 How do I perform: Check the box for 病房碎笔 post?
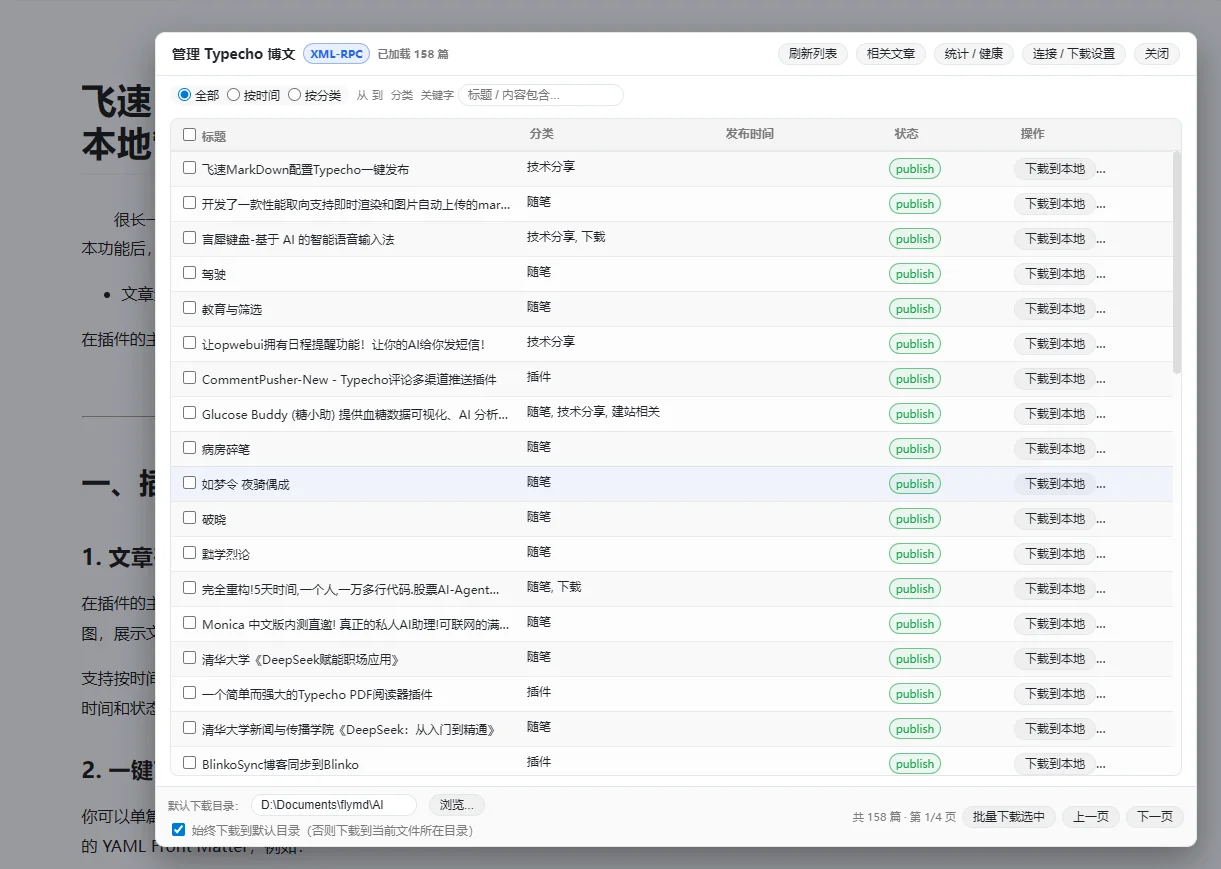[190, 448]
